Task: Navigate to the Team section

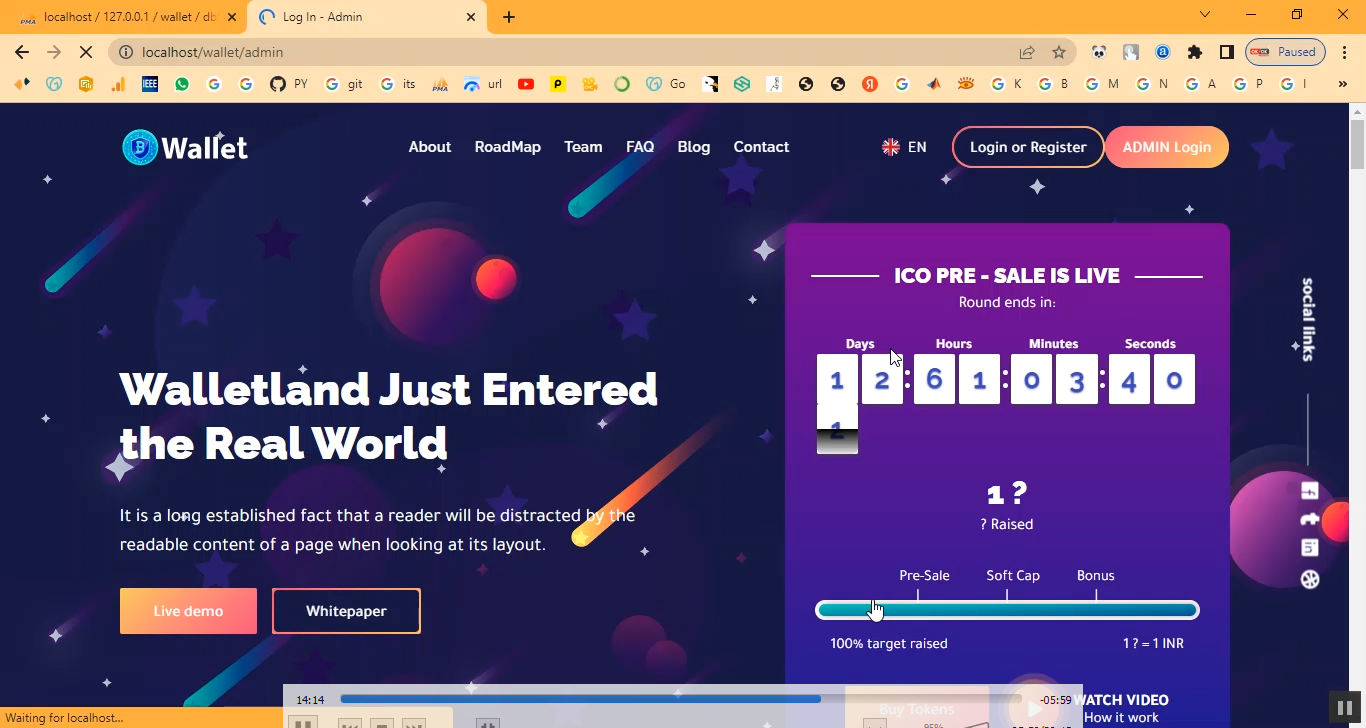Action: pyautogui.click(x=583, y=147)
